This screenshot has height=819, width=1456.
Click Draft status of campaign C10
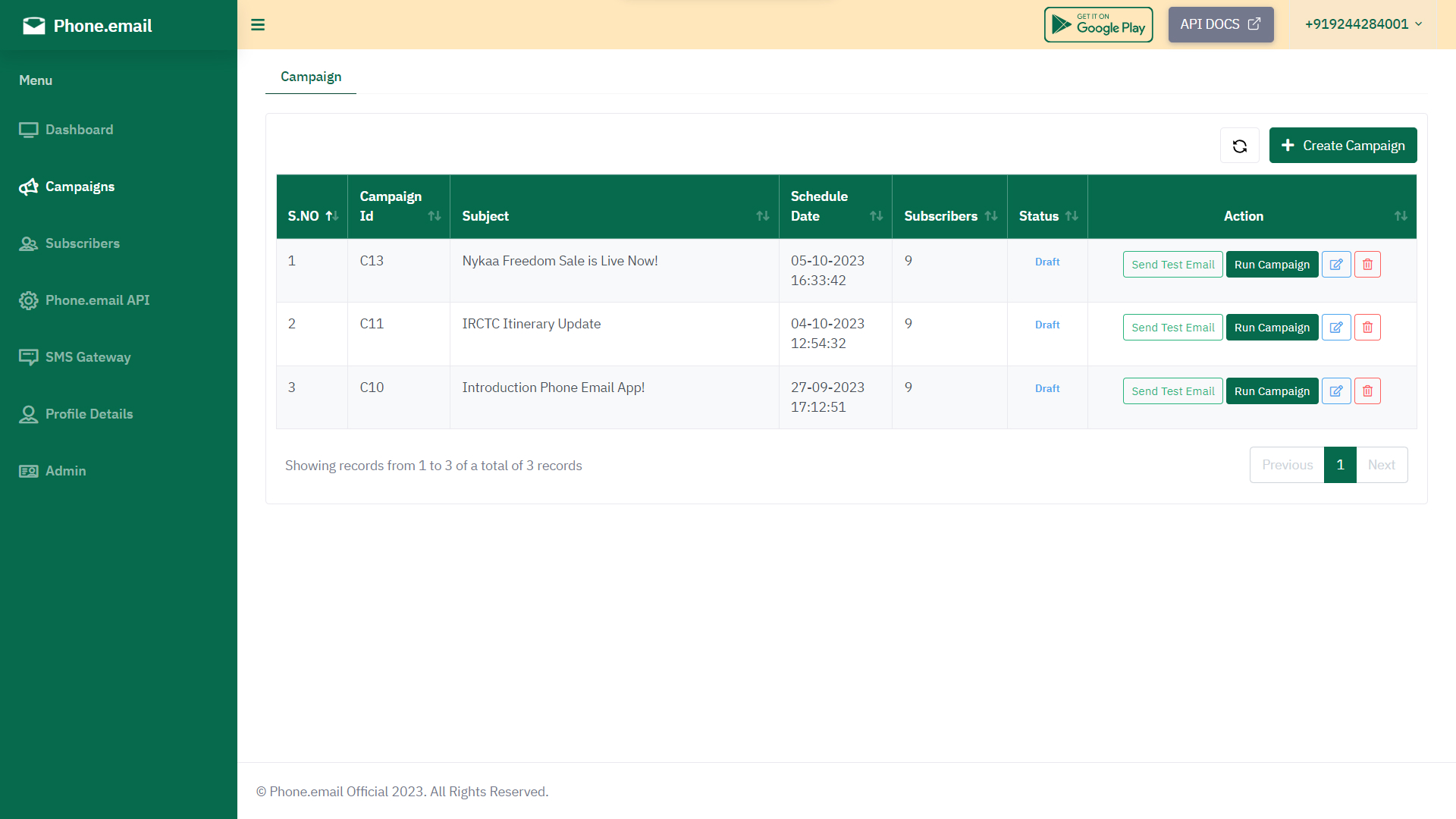coord(1047,388)
